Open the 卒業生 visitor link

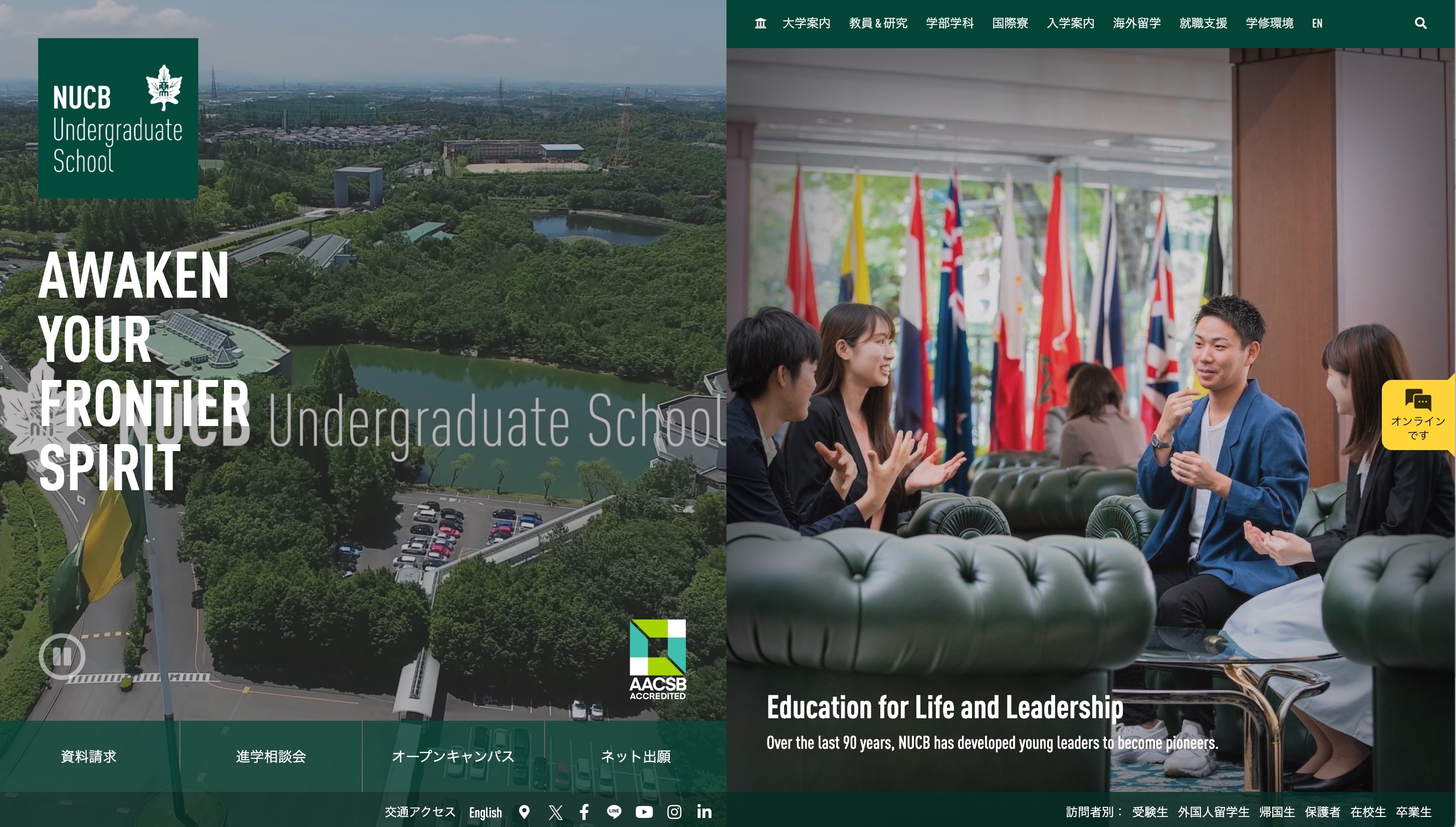click(1413, 812)
